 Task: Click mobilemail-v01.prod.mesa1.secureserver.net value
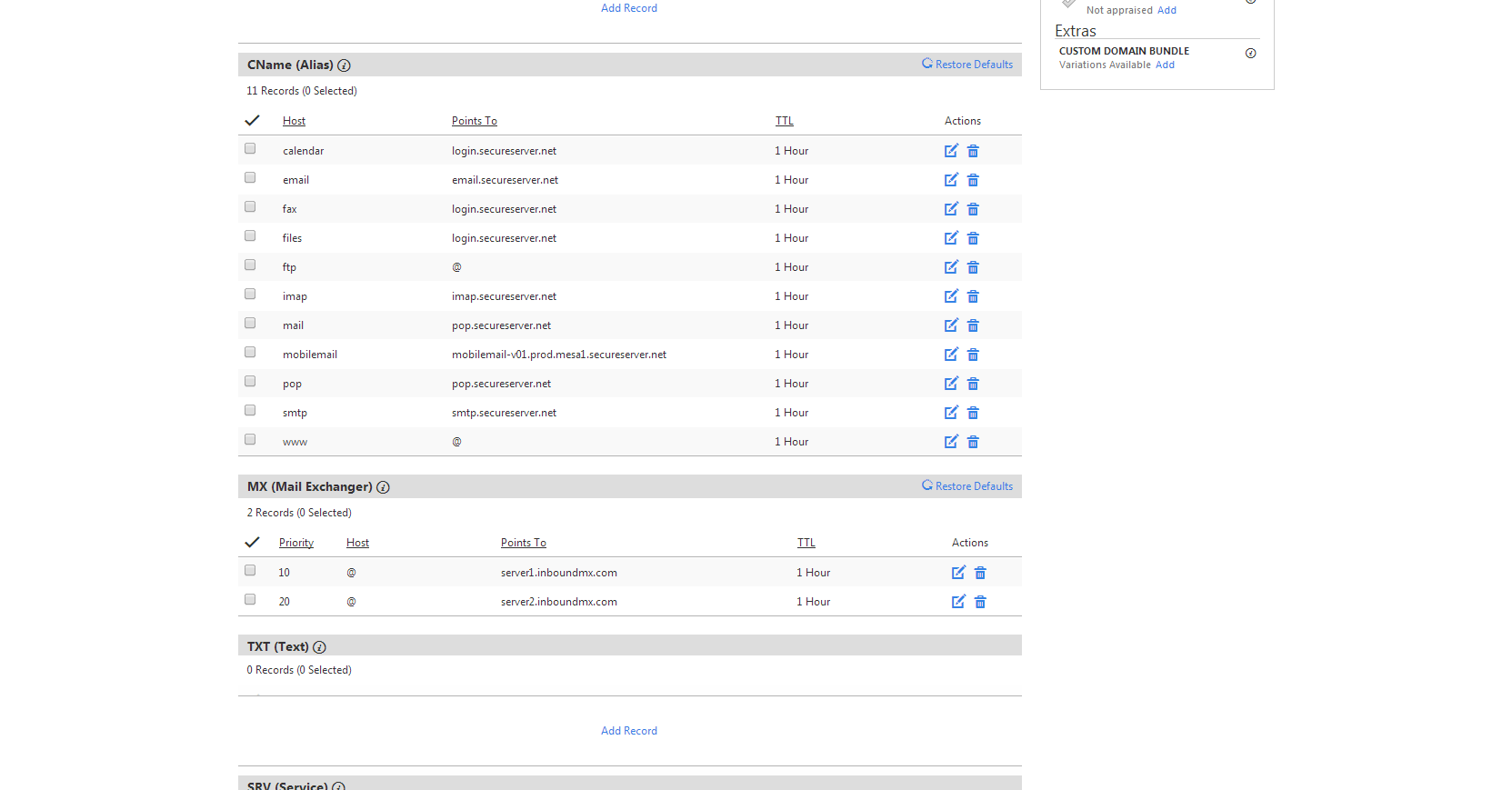tap(559, 355)
